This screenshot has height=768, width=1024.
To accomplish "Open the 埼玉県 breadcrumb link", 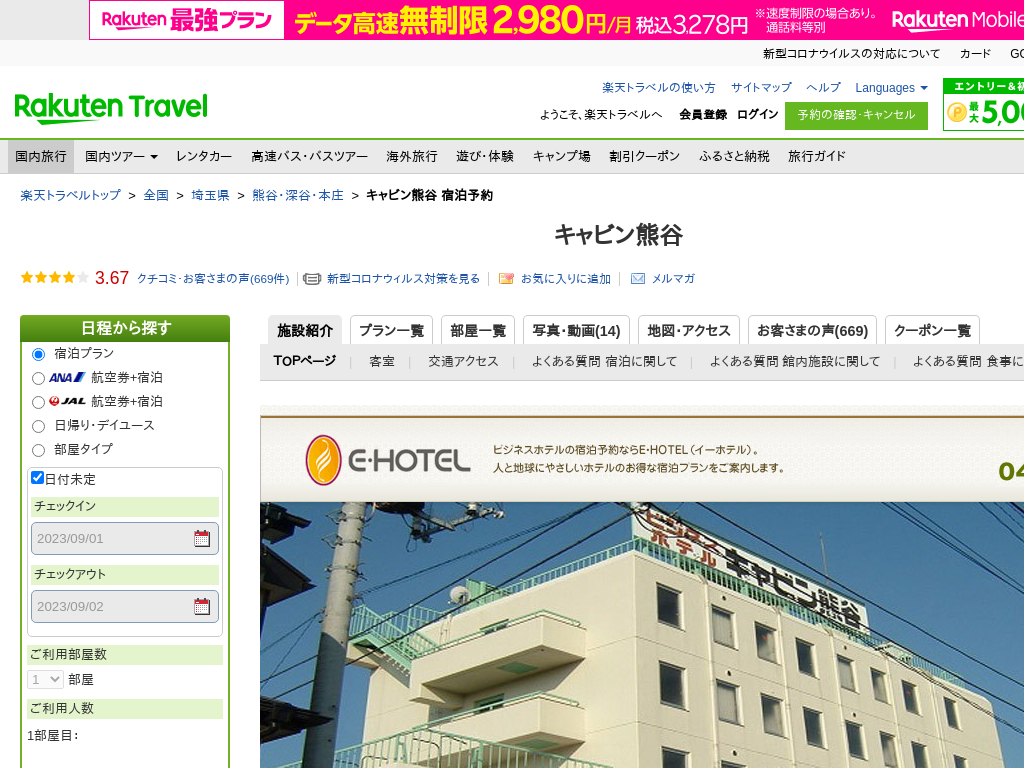I will tap(210, 195).
